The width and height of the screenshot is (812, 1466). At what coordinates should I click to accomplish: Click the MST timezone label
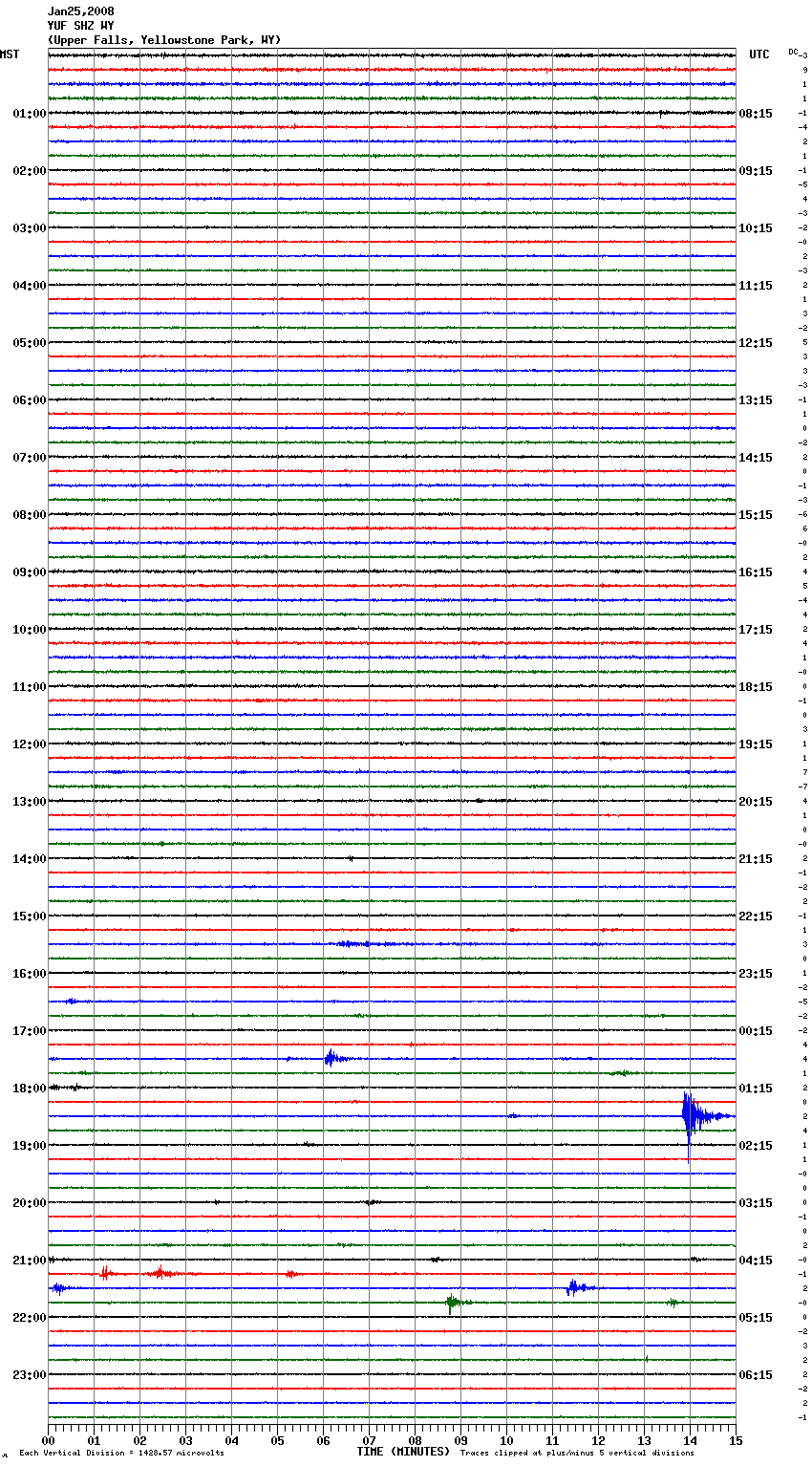(x=10, y=54)
